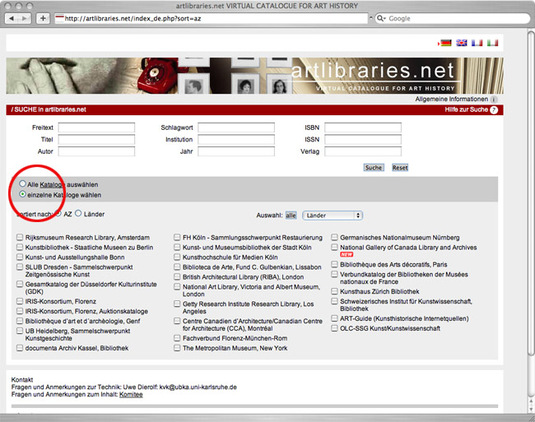The height and width of the screenshot is (422, 535).
Task: Check IRIS-Konsortium, Florenz, Auktionskataloge
Action: coord(20,311)
